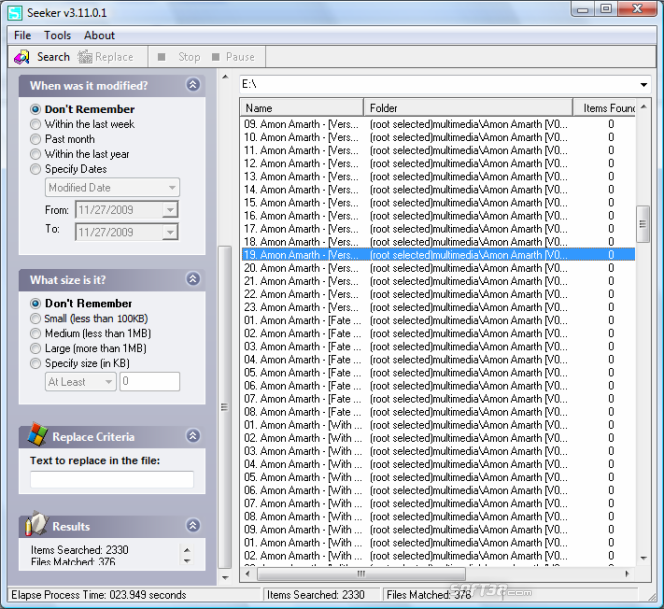The width and height of the screenshot is (664, 609).
Task: Click the Search magnifier toolbar icon
Action: [x=22, y=57]
